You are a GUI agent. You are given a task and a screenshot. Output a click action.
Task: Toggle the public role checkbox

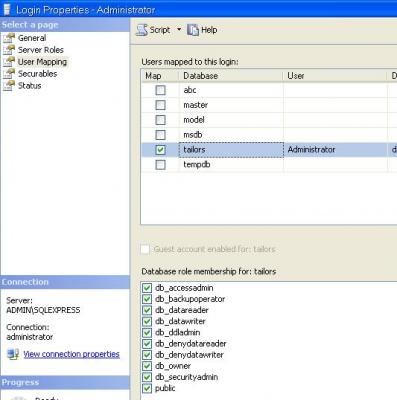point(147,388)
